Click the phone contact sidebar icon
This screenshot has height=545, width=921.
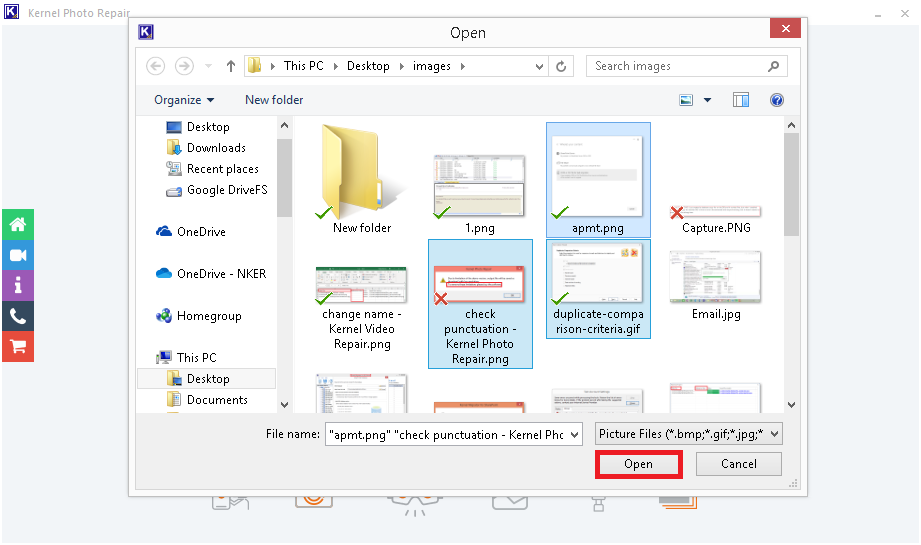tap(18, 316)
